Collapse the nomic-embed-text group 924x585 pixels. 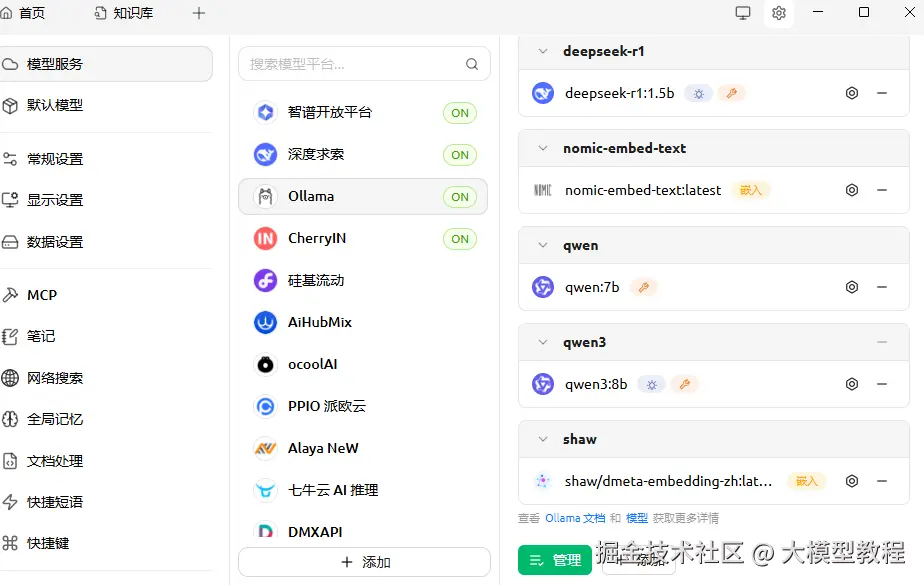543,148
